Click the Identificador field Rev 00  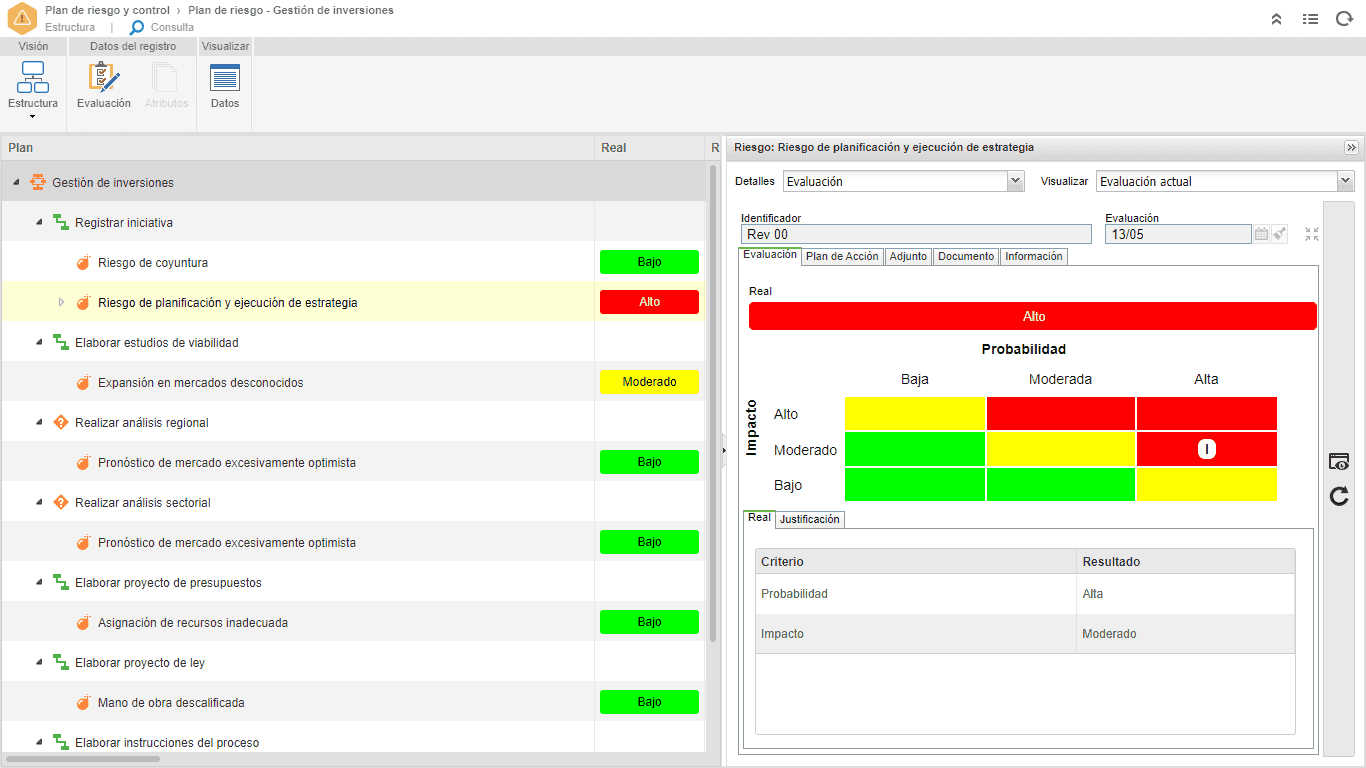[916, 234]
